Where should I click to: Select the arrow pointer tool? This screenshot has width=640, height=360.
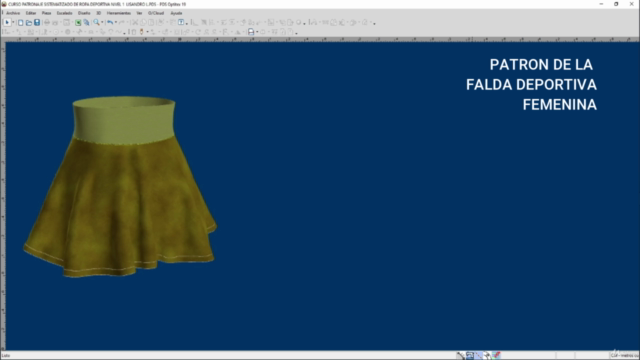[x=7, y=22]
